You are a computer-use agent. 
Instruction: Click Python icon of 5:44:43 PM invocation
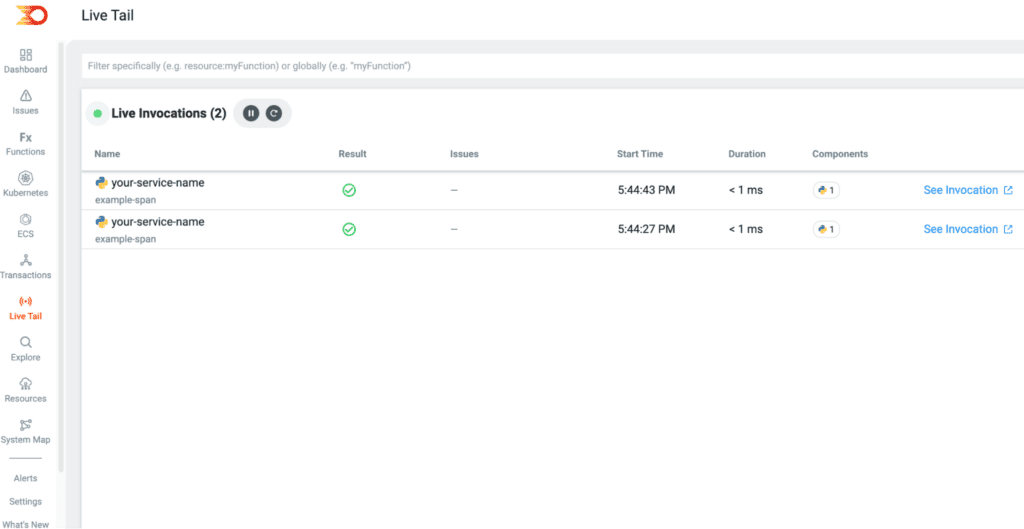[101, 183]
